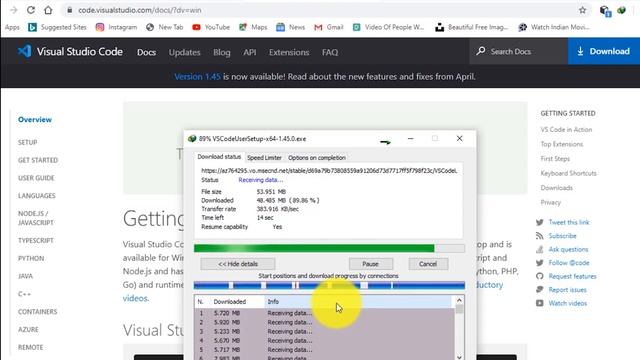Viewport: 640px width, 360px height.
Task: Switch to the Options on completion tab
Action: [317, 158]
